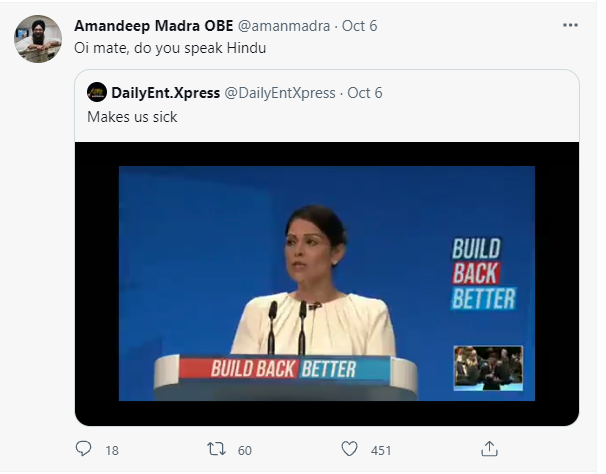This screenshot has width=606, height=474.
Task: Open the three-dot more options menu
Action: [x=570, y=24]
